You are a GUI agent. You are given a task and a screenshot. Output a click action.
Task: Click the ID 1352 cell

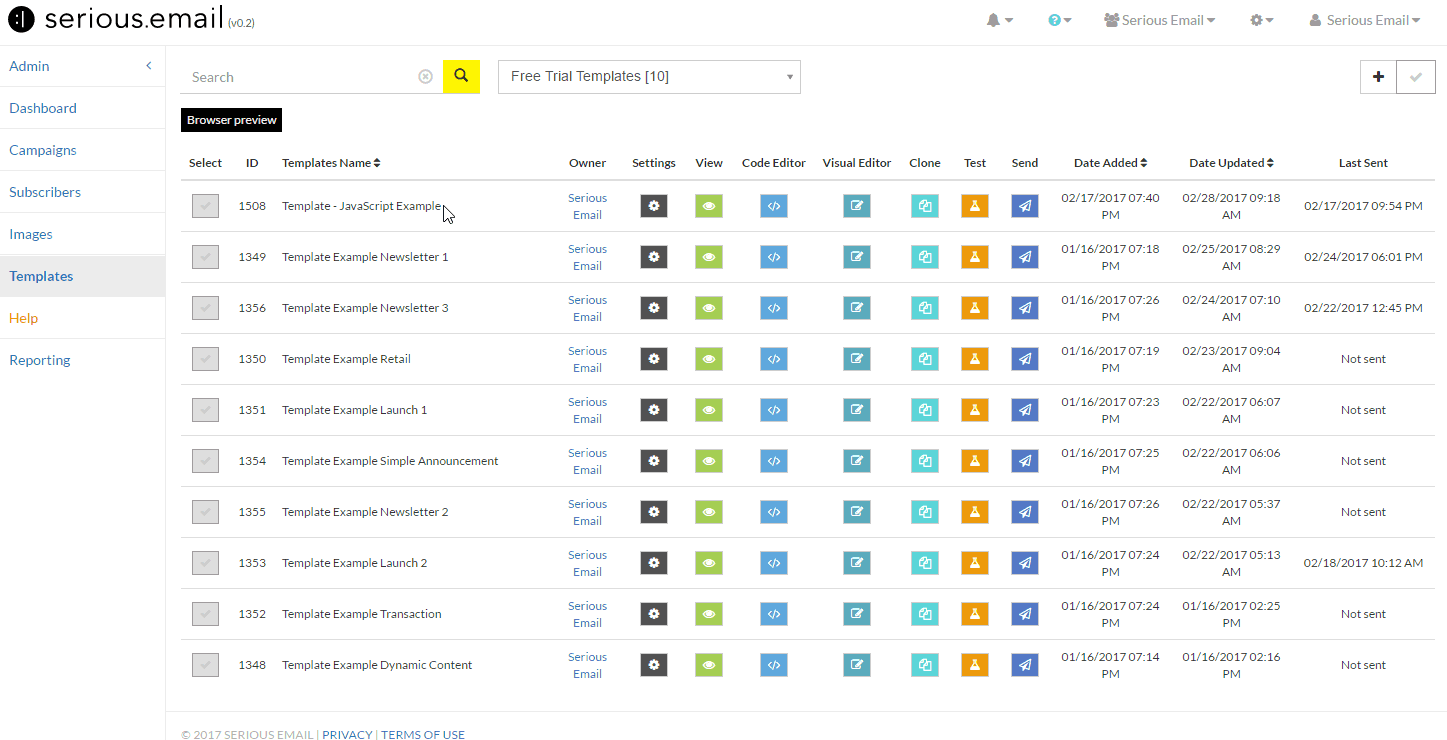point(252,614)
